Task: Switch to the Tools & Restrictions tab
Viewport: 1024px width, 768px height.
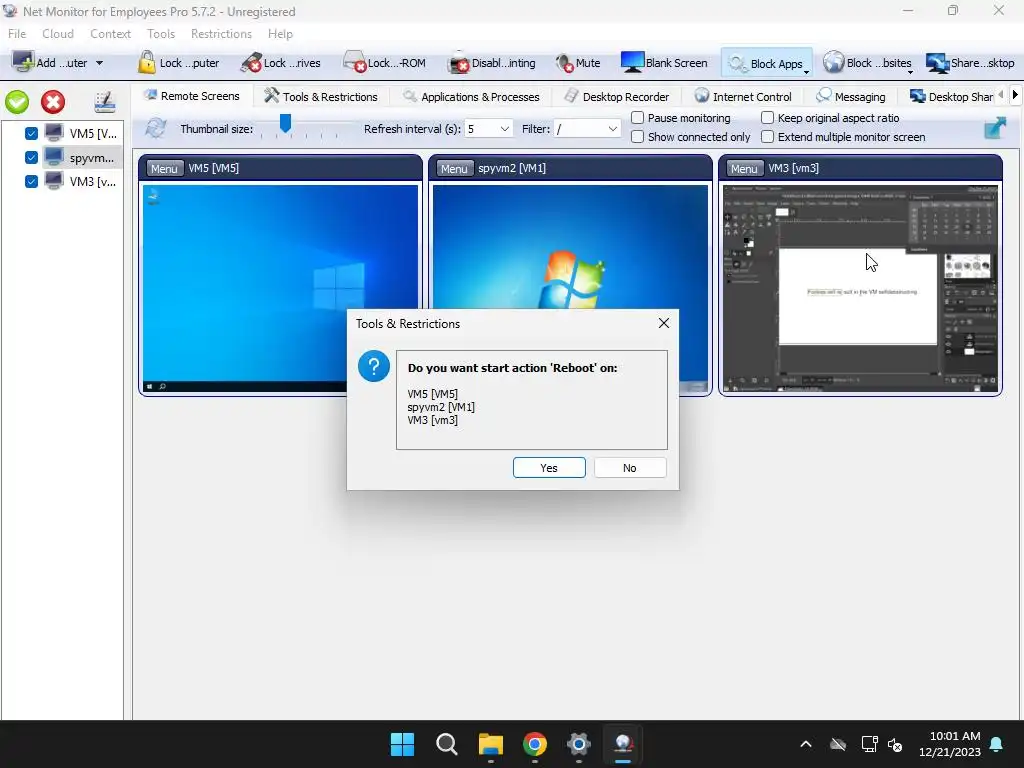Action: tap(321, 97)
